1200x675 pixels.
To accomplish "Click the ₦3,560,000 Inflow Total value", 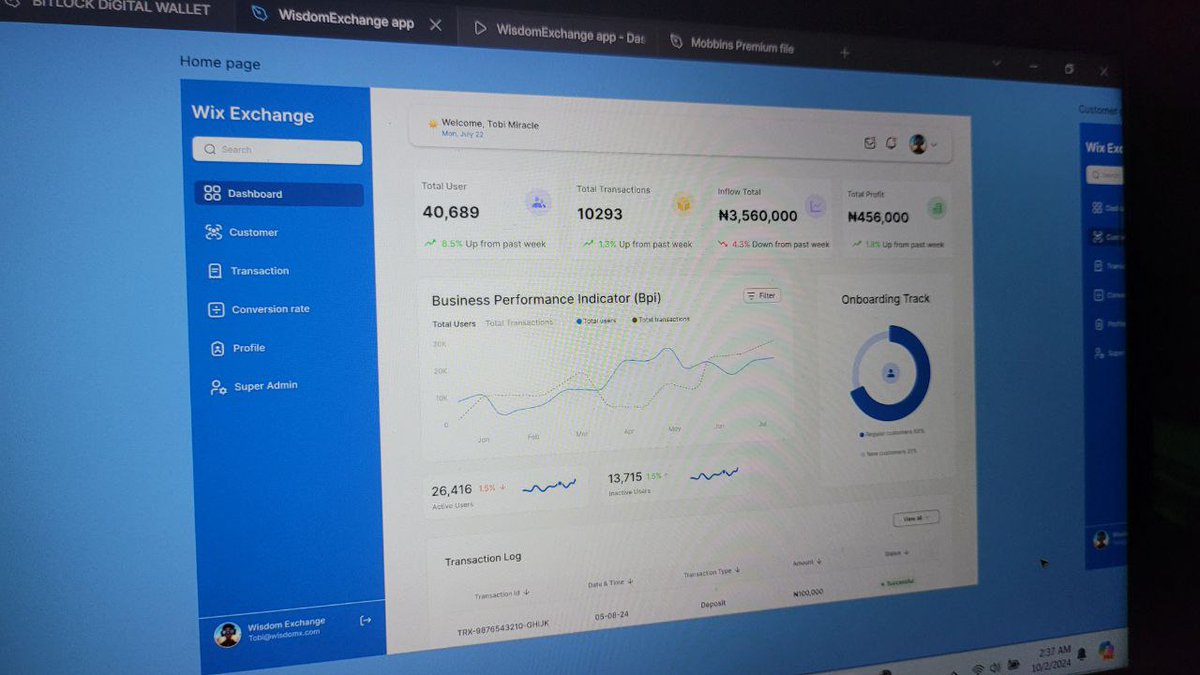I will pyautogui.click(x=758, y=216).
